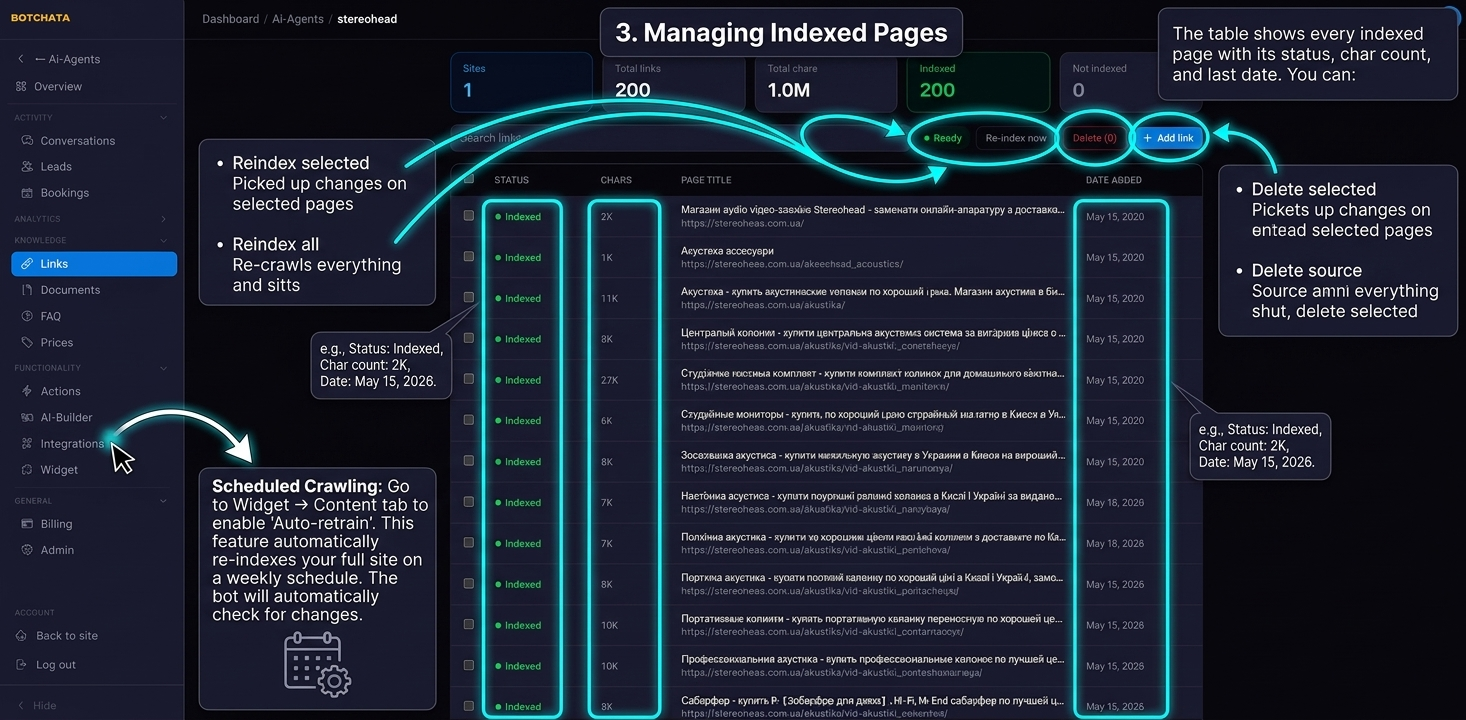
Task: Click the Admin gear icon
Action: (28, 550)
